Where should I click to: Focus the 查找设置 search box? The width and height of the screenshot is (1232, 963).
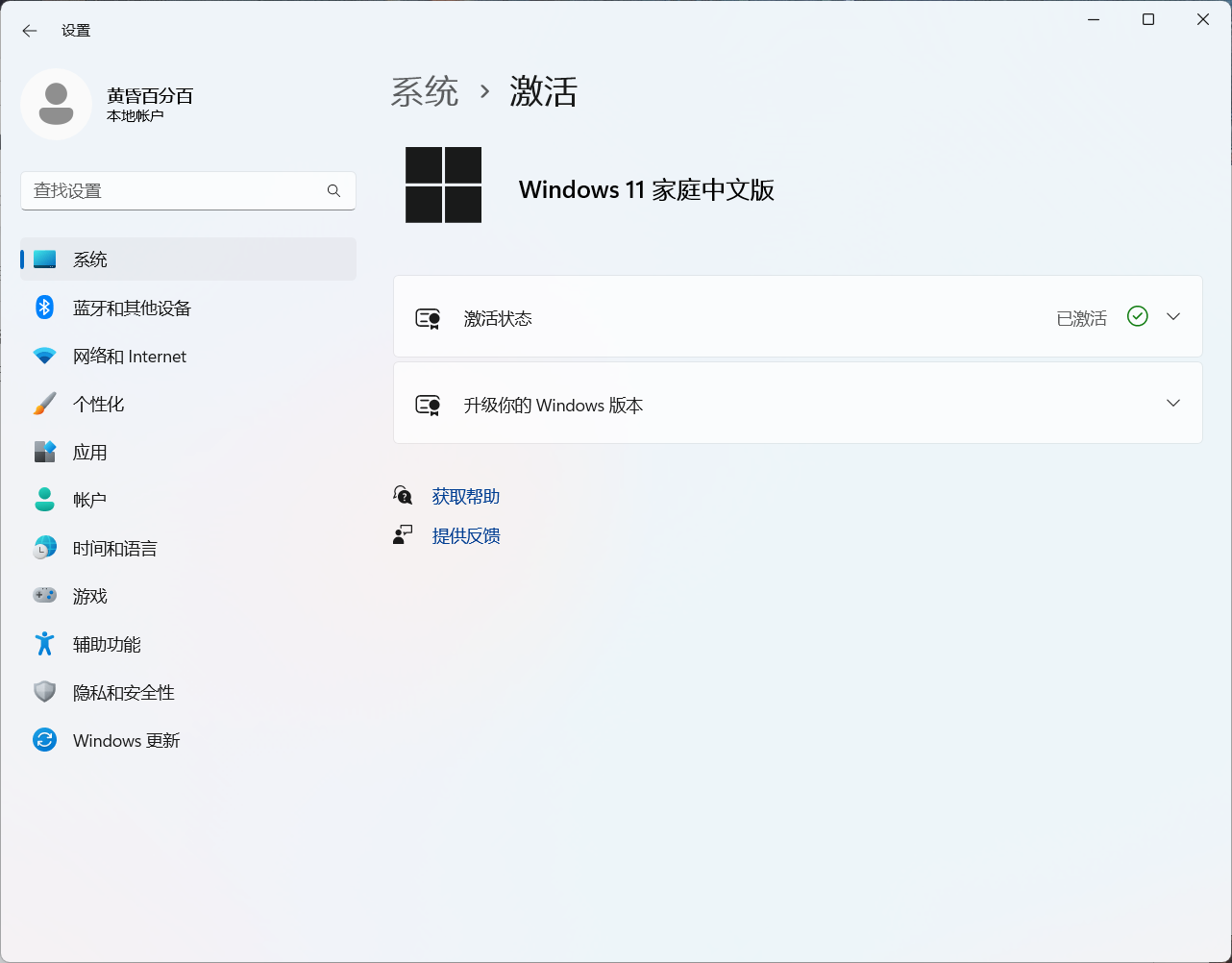tap(188, 191)
